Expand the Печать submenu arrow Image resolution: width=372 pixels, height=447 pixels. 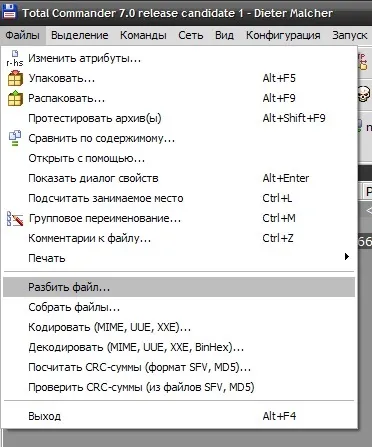tap(347, 257)
